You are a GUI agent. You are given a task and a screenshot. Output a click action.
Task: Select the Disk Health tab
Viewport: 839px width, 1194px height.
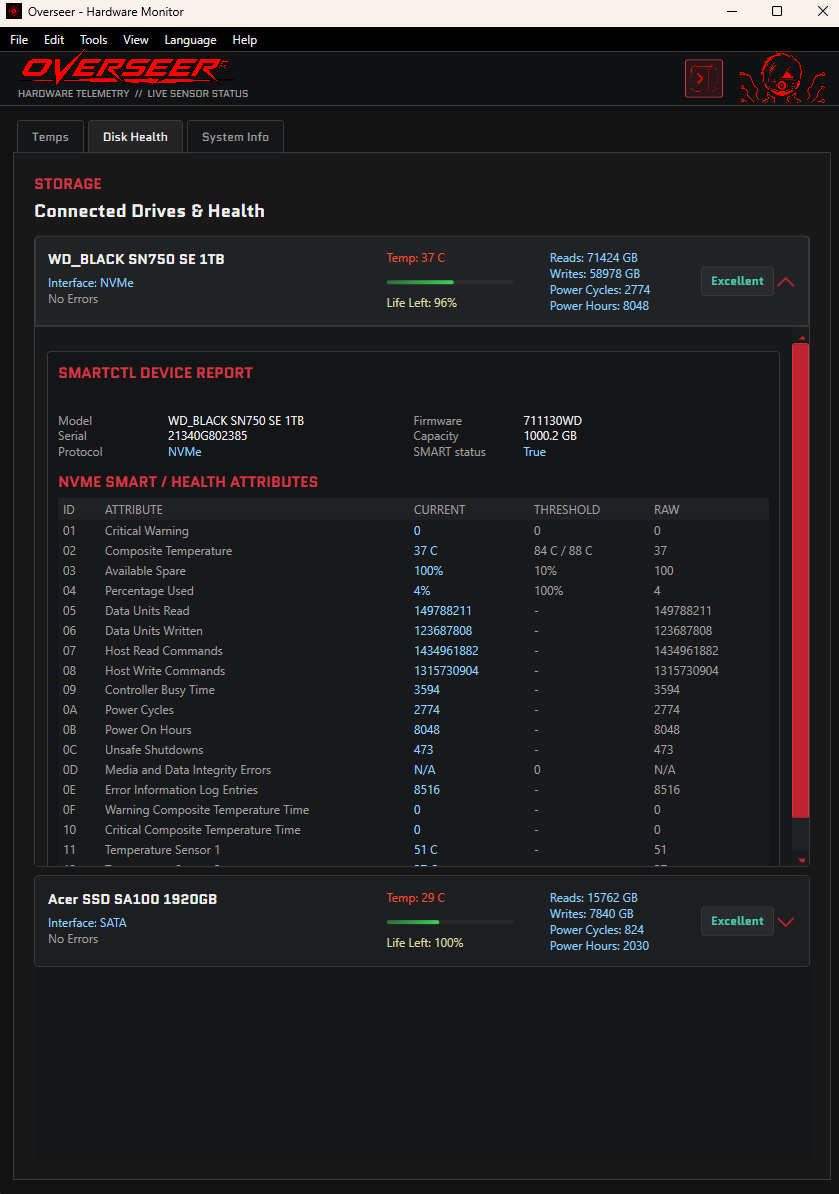pyautogui.click(x=136, y=137)
